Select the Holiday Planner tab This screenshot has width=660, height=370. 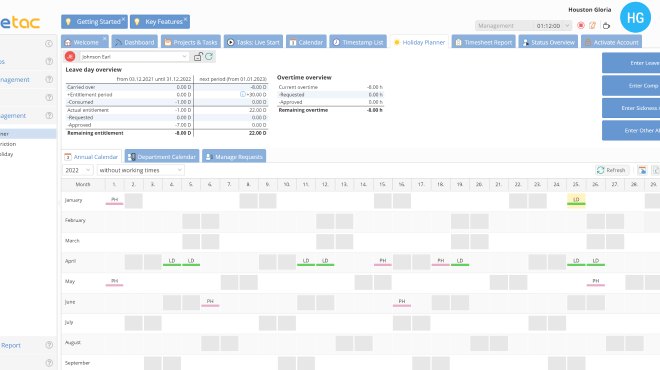coord(419,42)
